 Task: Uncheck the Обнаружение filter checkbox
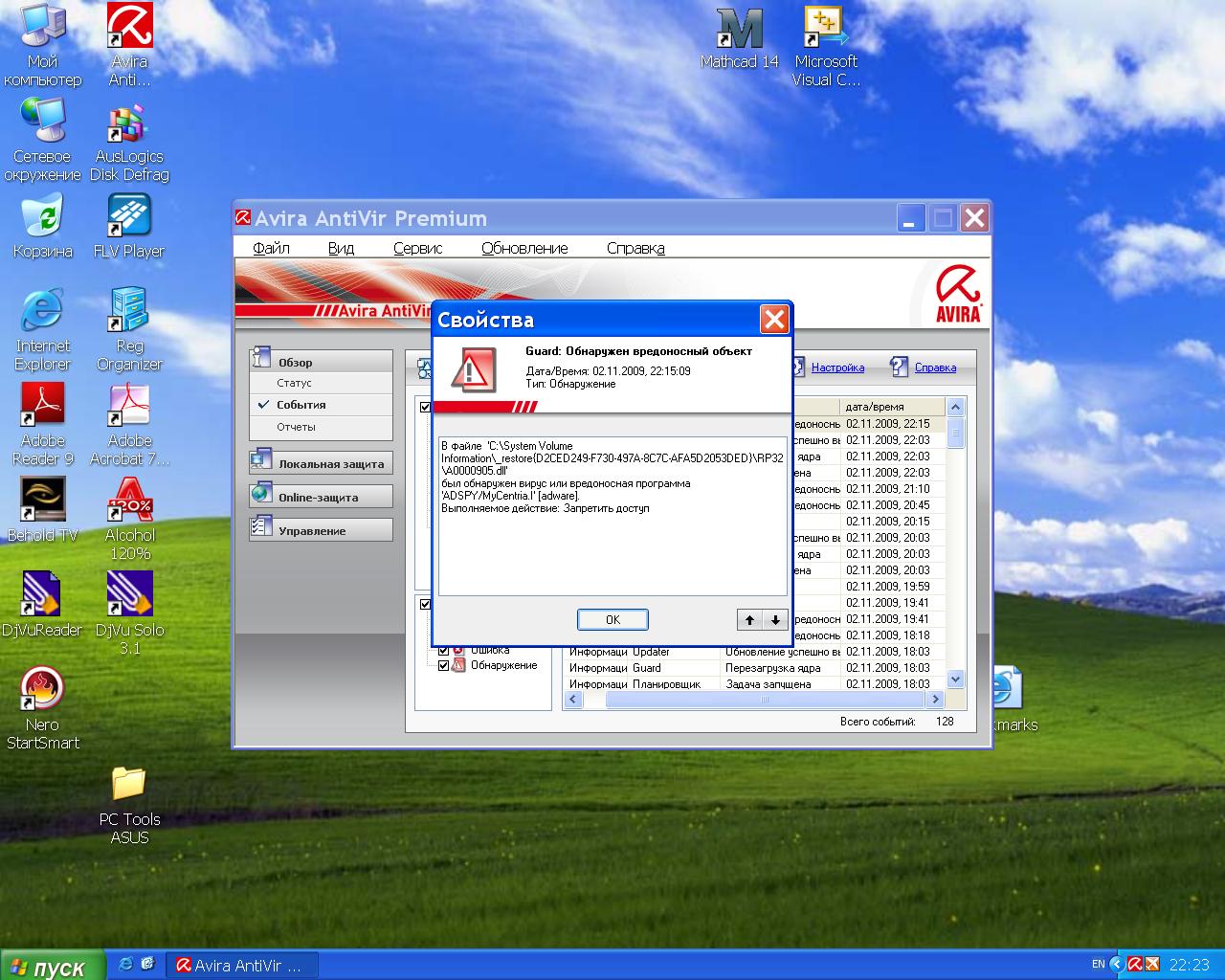443,665
